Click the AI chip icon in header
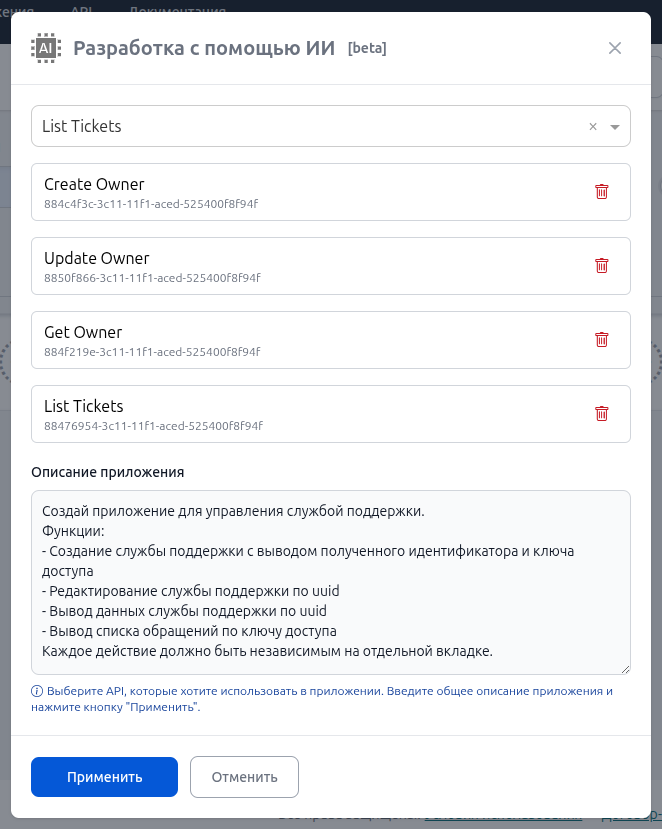The width and height of the screenshot is (662, 829). coord(46,48)
